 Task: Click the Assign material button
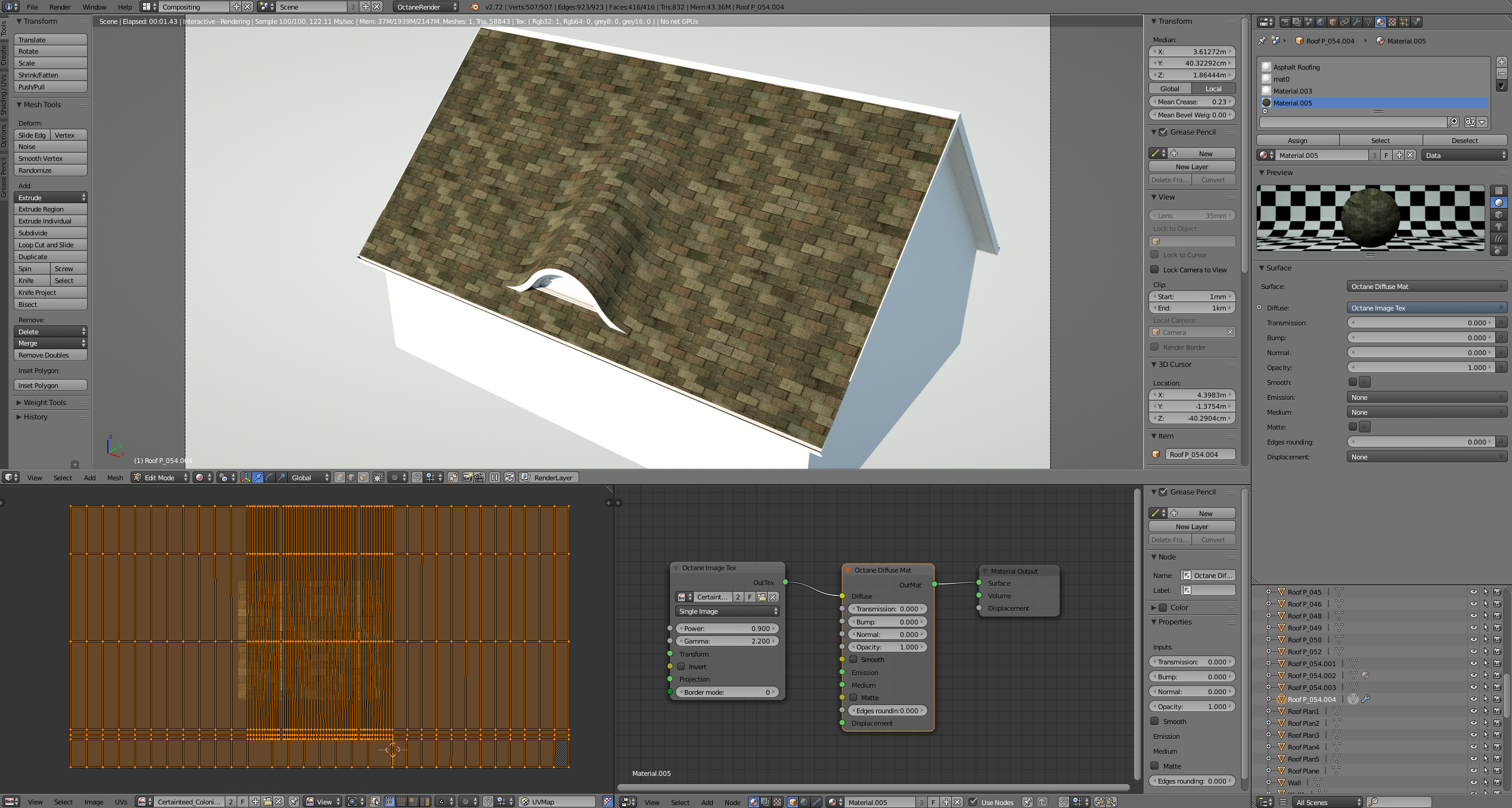click(x=1297, y=141)
